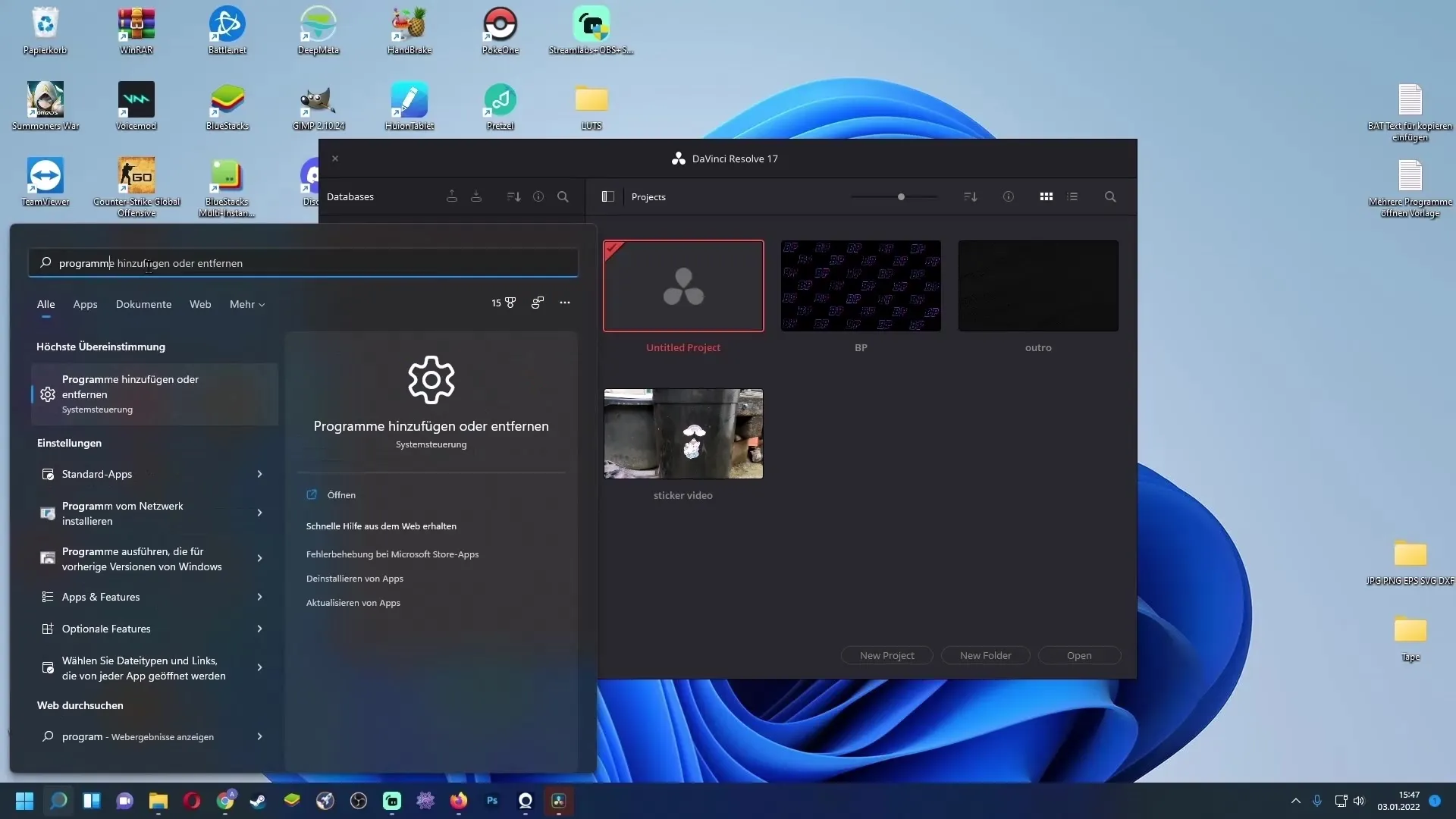Drag the thumbnail size slider in Projects panel
1456x819 pixels.
901,196
